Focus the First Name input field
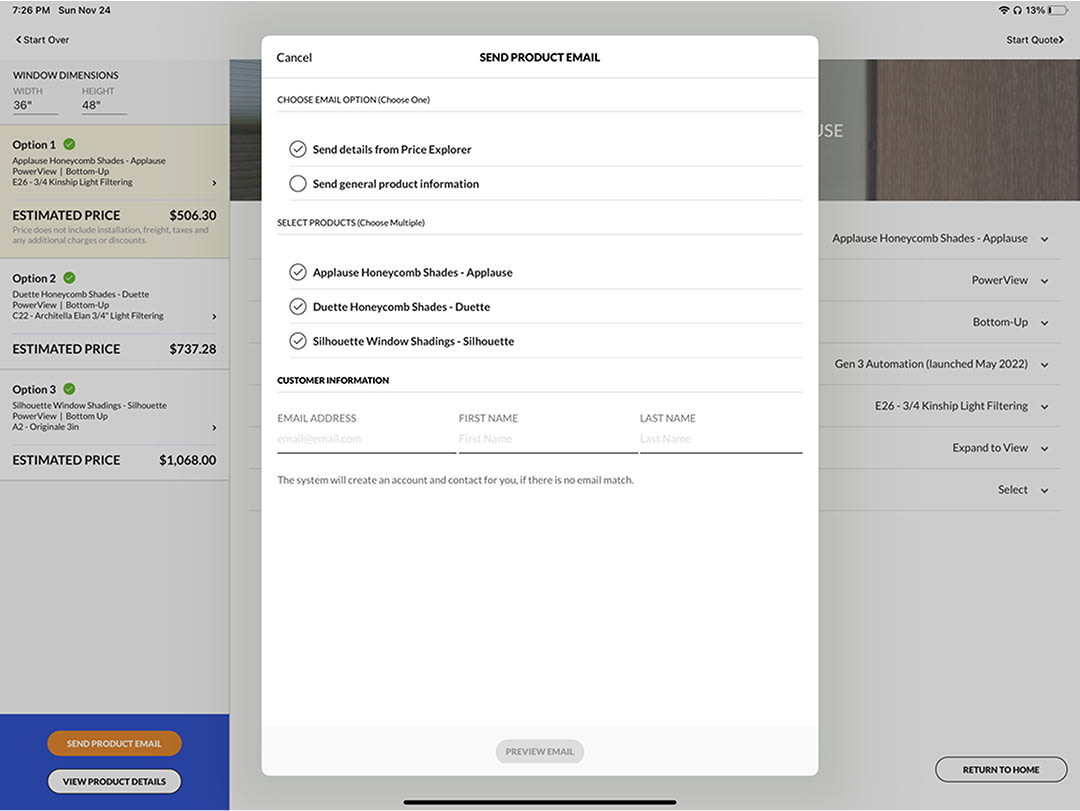The image size is (1080, 811). (x=548, y=439)
